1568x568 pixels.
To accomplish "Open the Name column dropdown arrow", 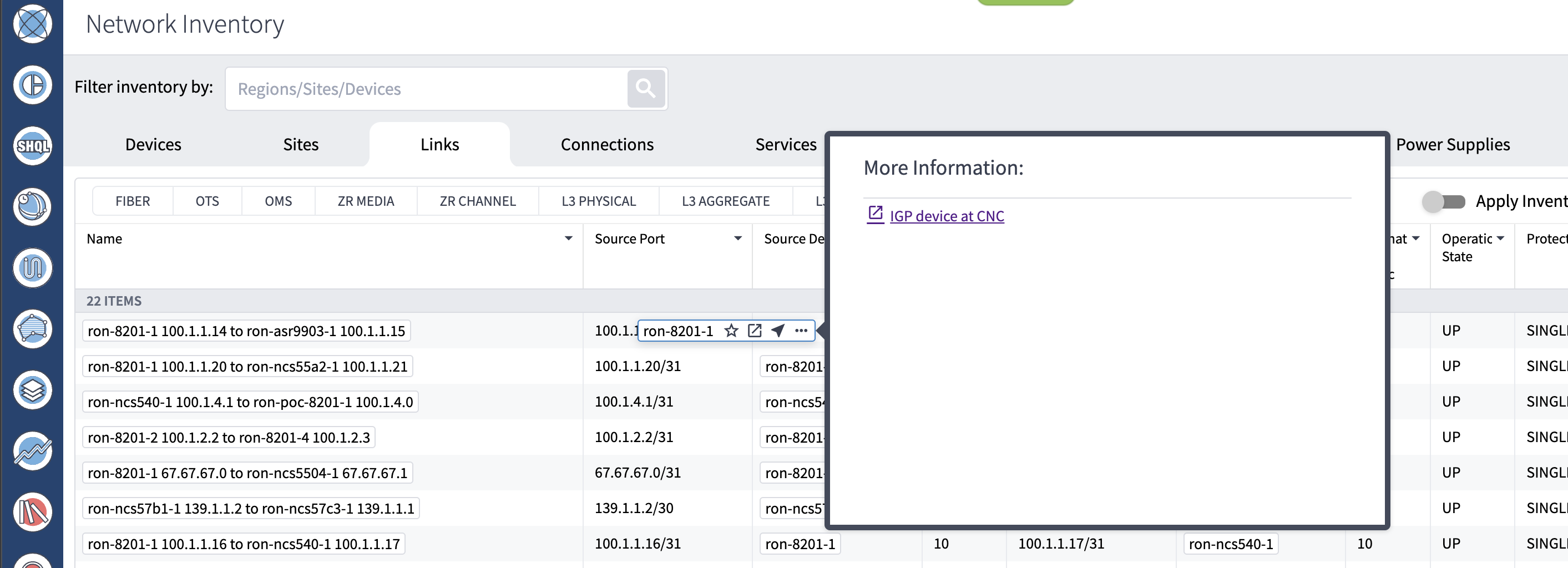I will click(569, 239).
